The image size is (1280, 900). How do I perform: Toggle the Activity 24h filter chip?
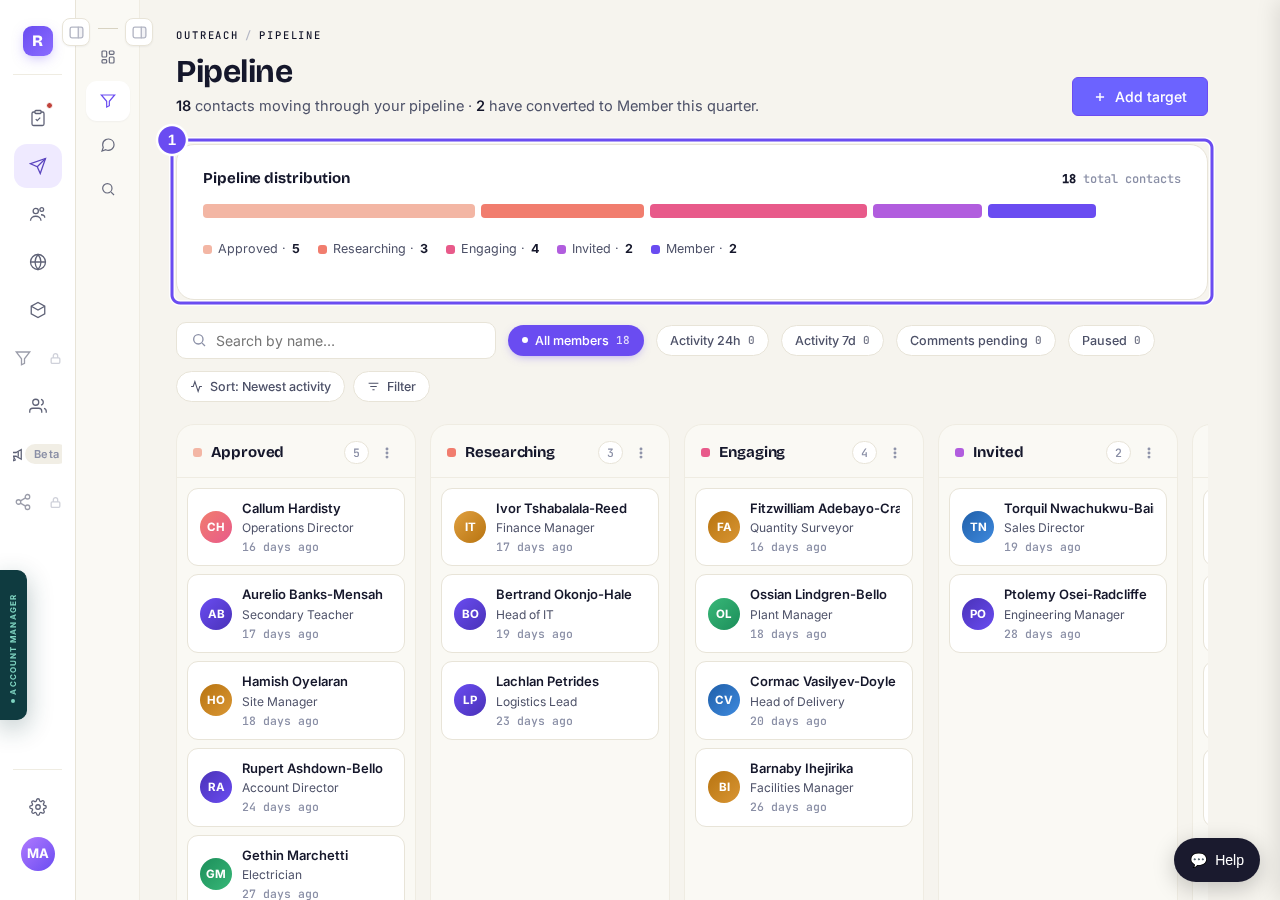click(x=712, y=341)
